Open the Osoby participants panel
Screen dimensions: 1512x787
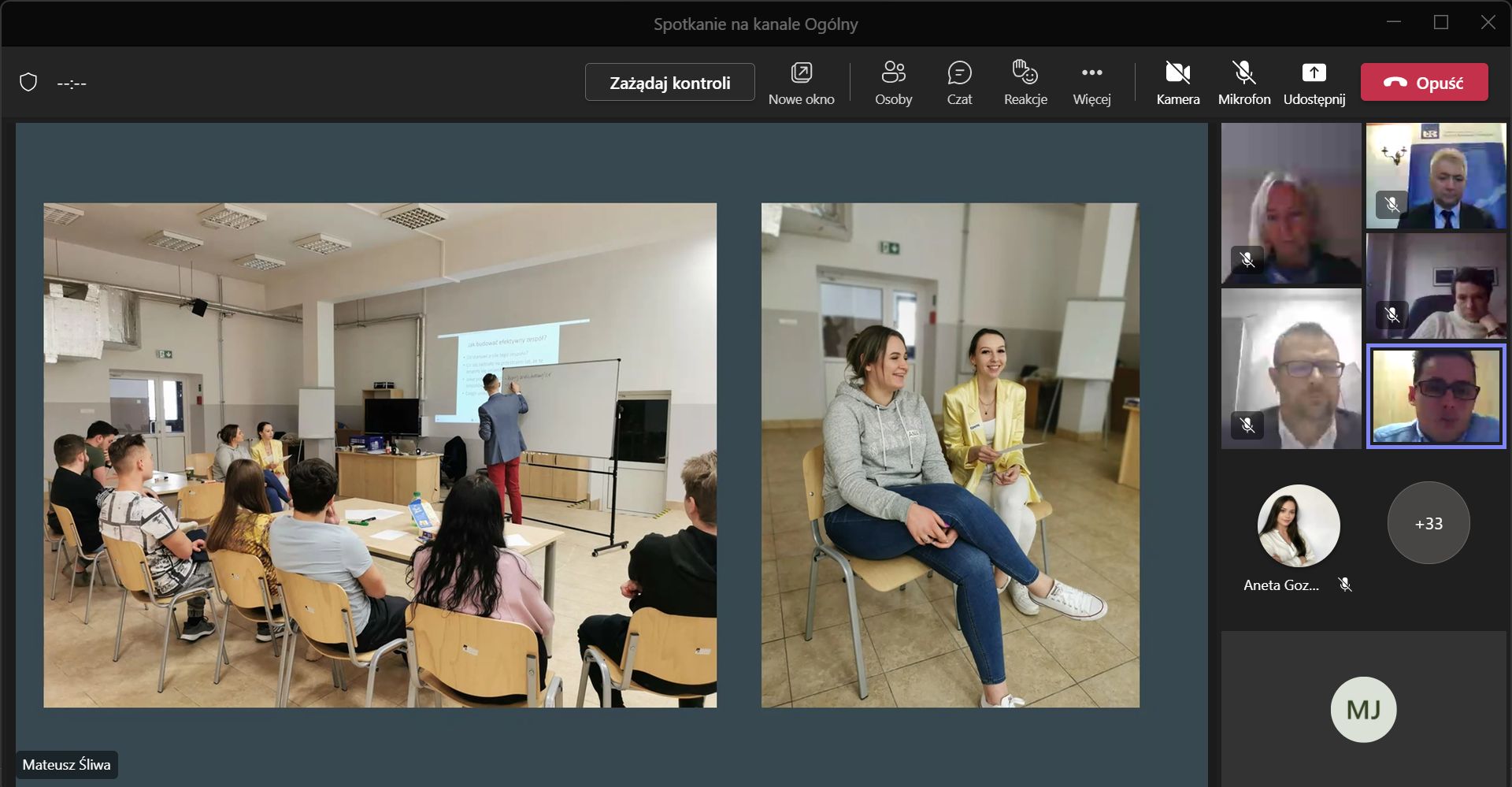tap(893, 83)
